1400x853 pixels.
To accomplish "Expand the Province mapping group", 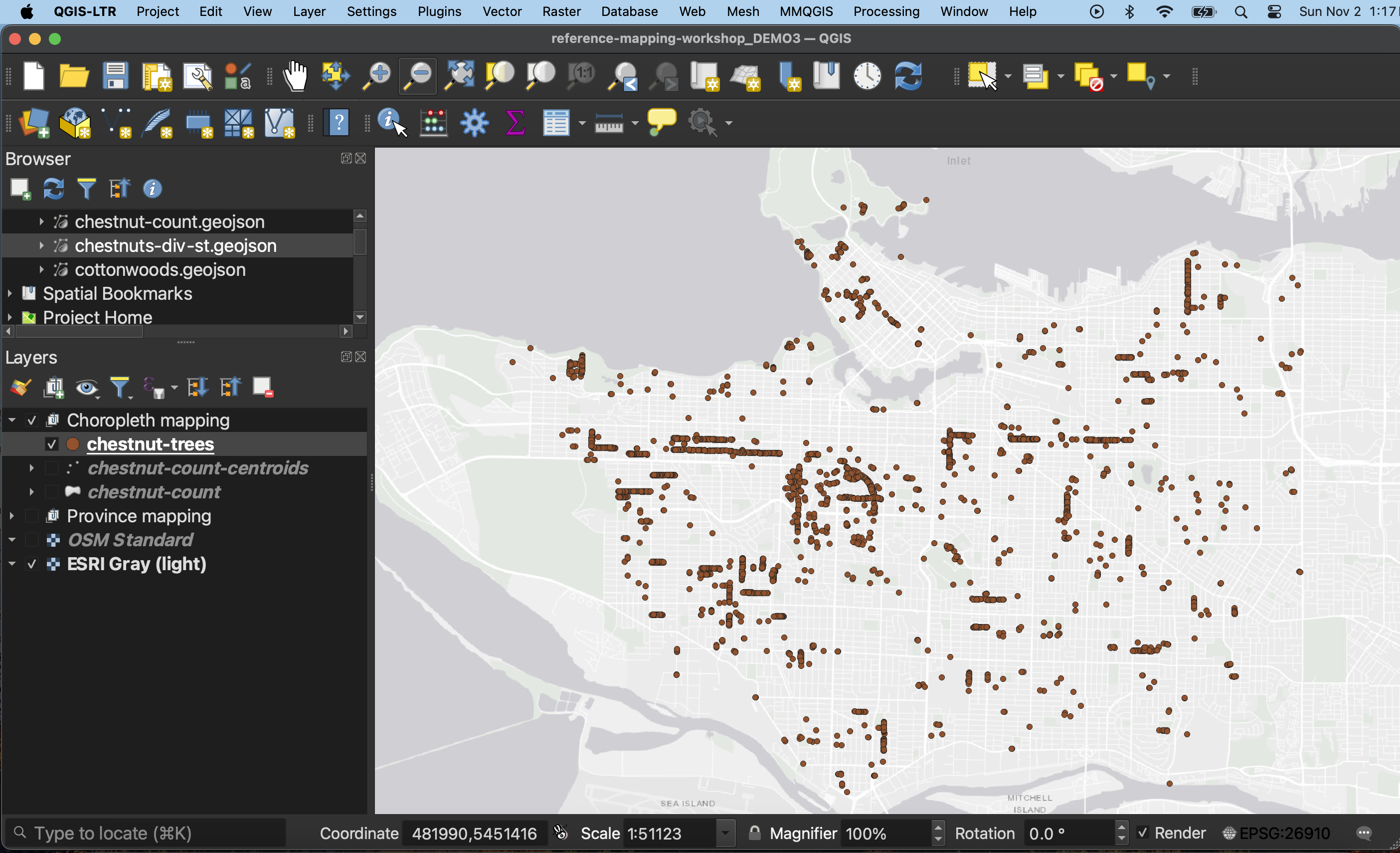I will (x=11, y=516).
